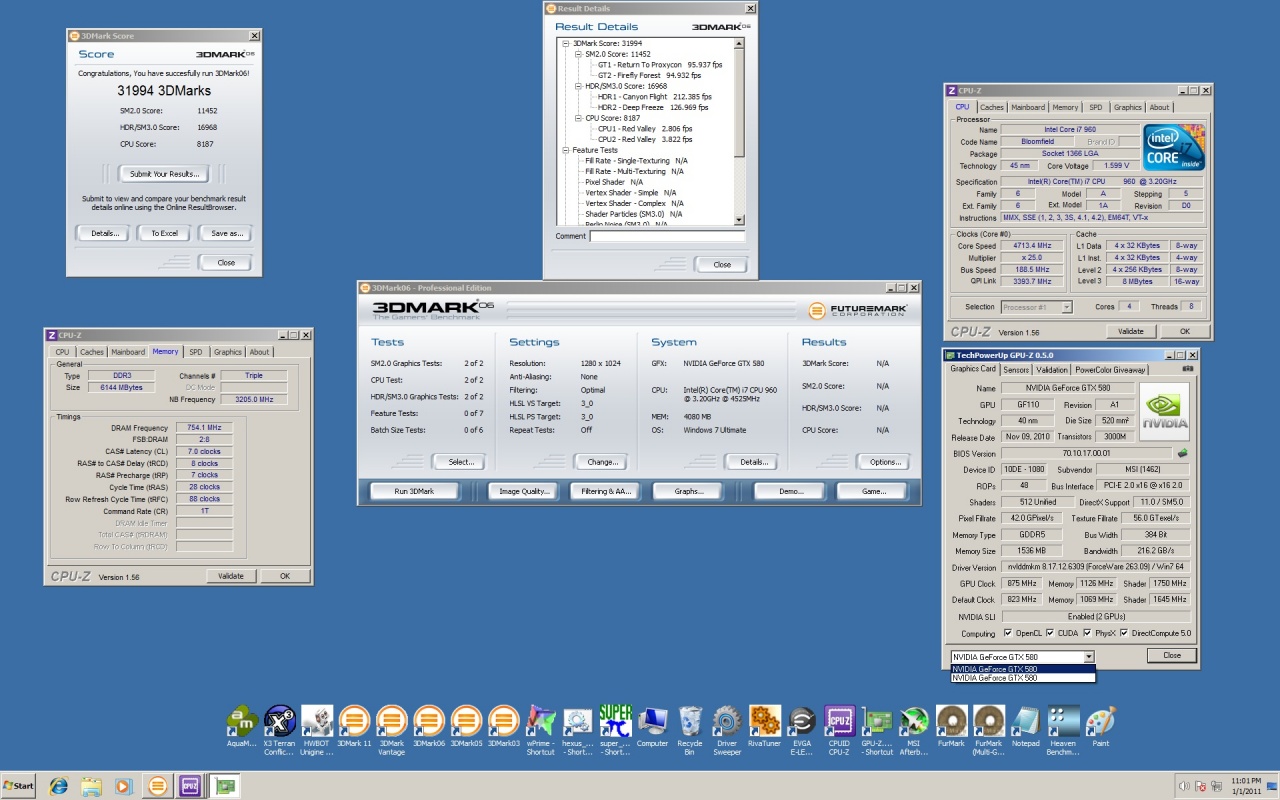Click Internet Explorer in the taskbar
1280x800 pixels.
pos(58,786)
